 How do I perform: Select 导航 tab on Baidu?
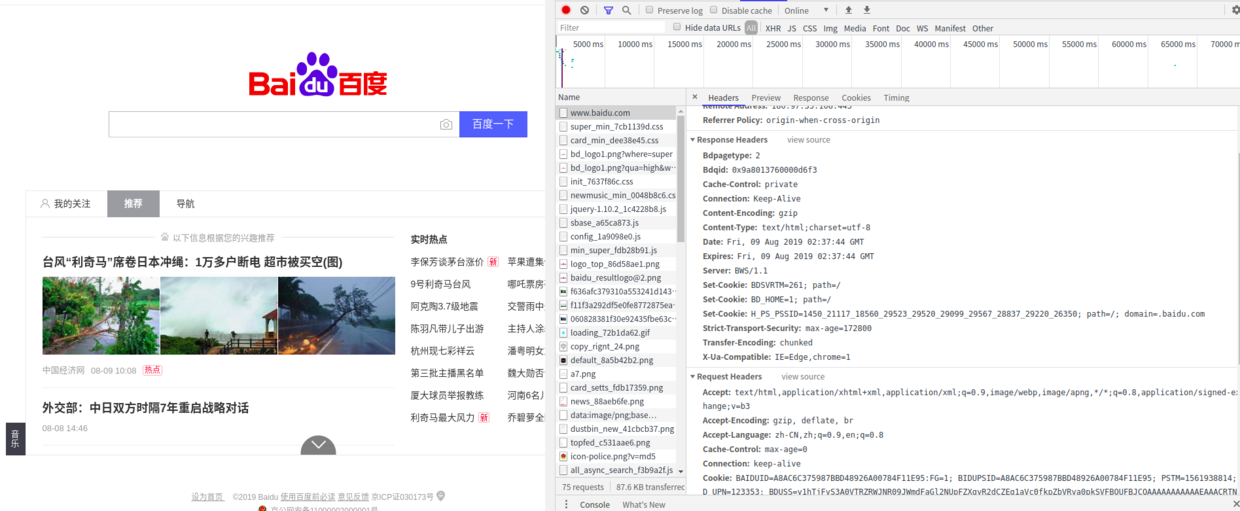coord(186,204)
